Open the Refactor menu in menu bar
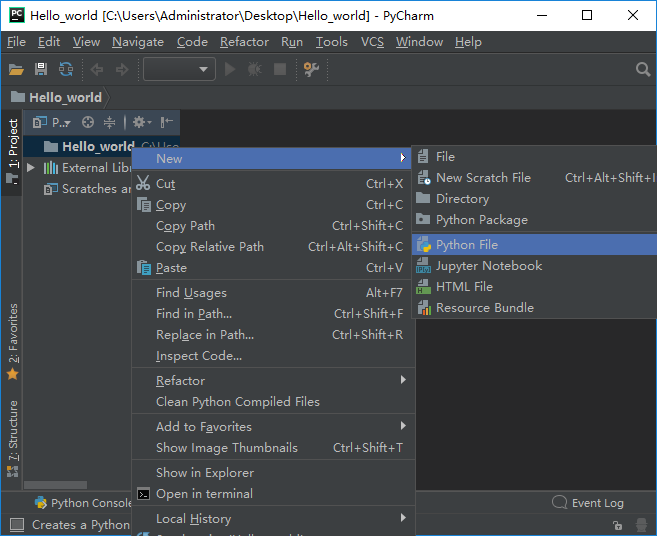 pyautogui.click(x=244, y=42)
